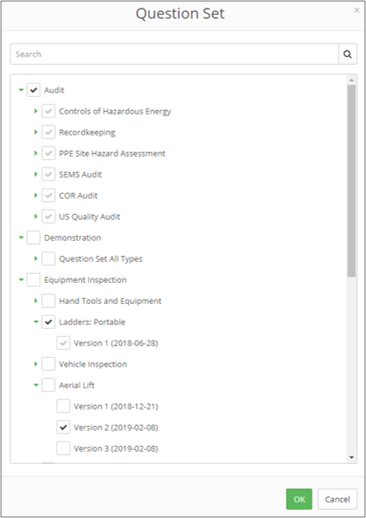Expand Hand Tools and Equipment node
Viewport: 366px width, 518px height.
click(x=36, y=301)
